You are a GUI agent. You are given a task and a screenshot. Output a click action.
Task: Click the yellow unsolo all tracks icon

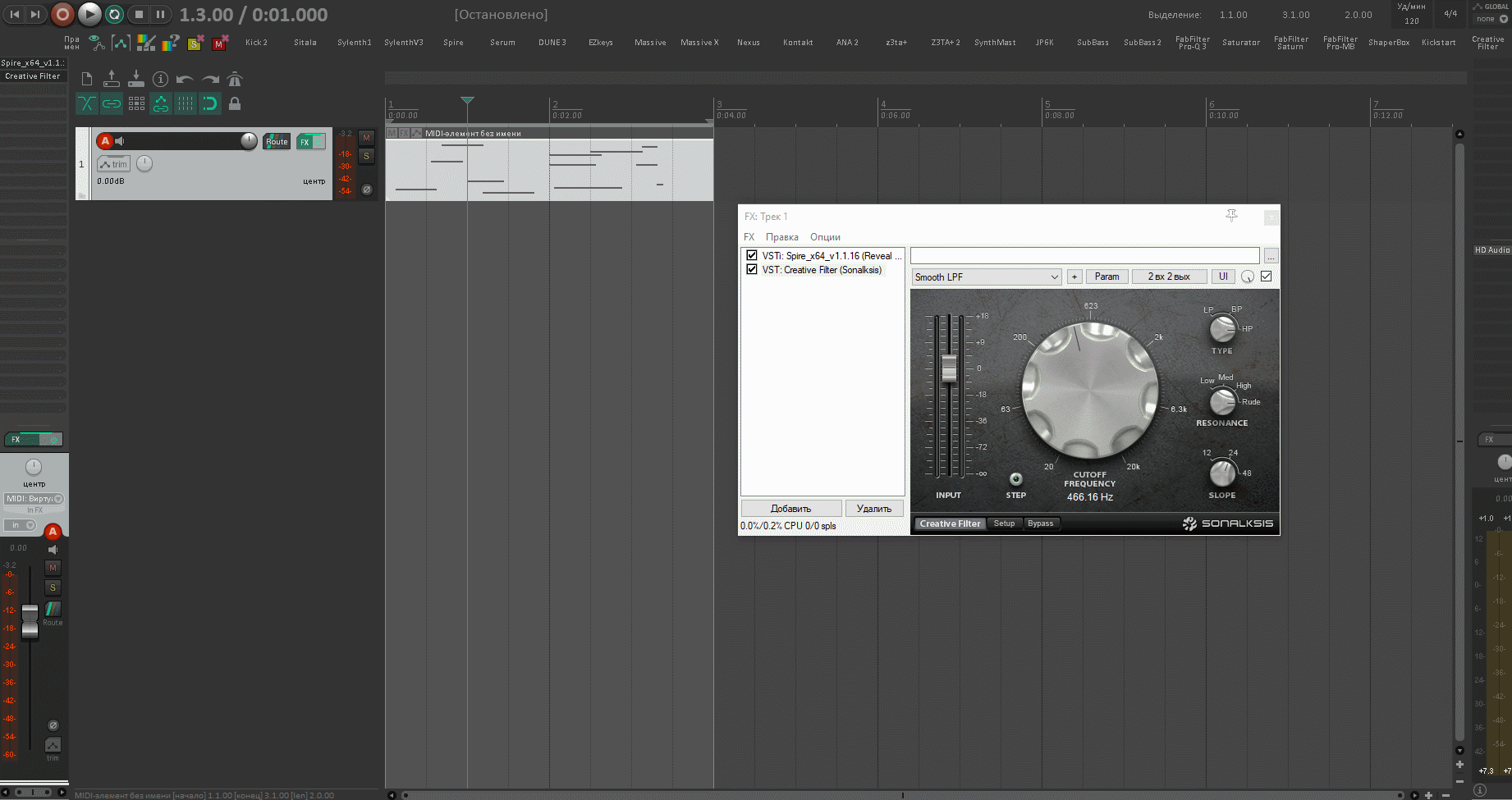point(195,43)
